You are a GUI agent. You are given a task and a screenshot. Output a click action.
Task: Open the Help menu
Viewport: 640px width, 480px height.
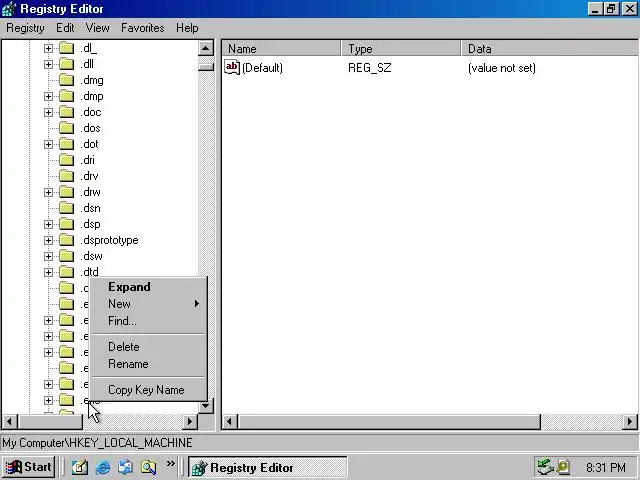(x=187, y=28)
